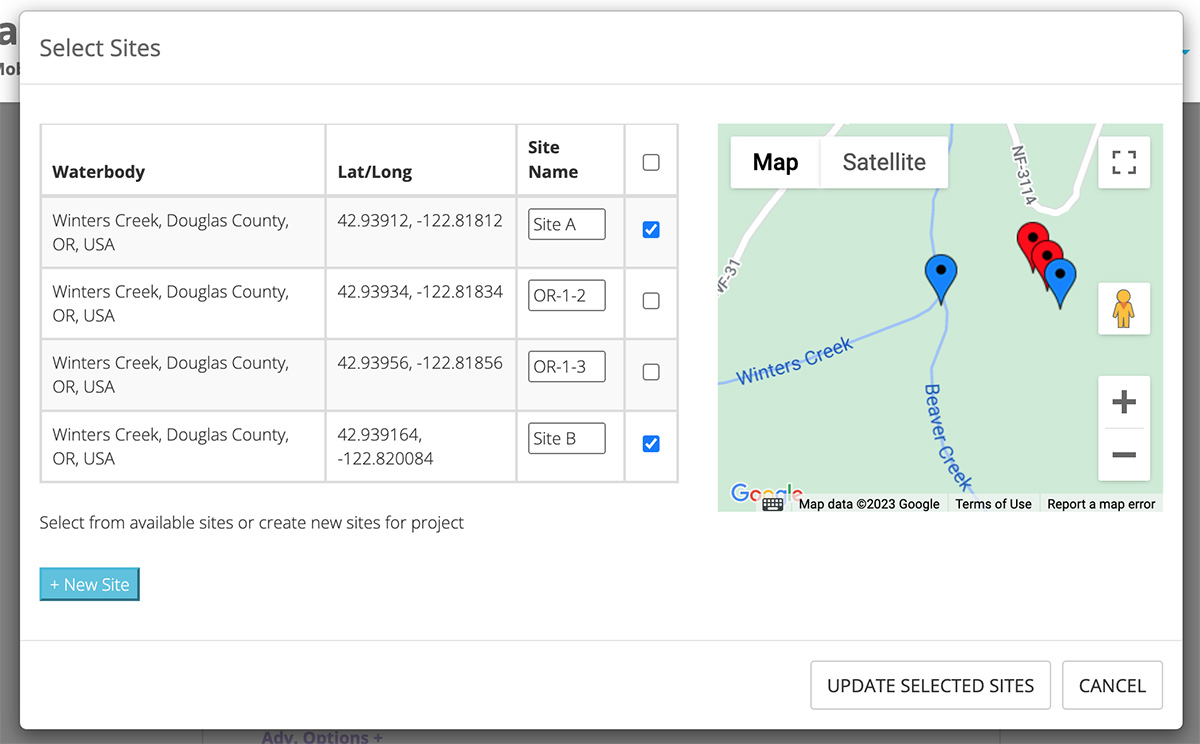This screenshot has width=1200, height=744.
Task: Open map keyboard shortcuts icon
Action: tap(772, 504)
